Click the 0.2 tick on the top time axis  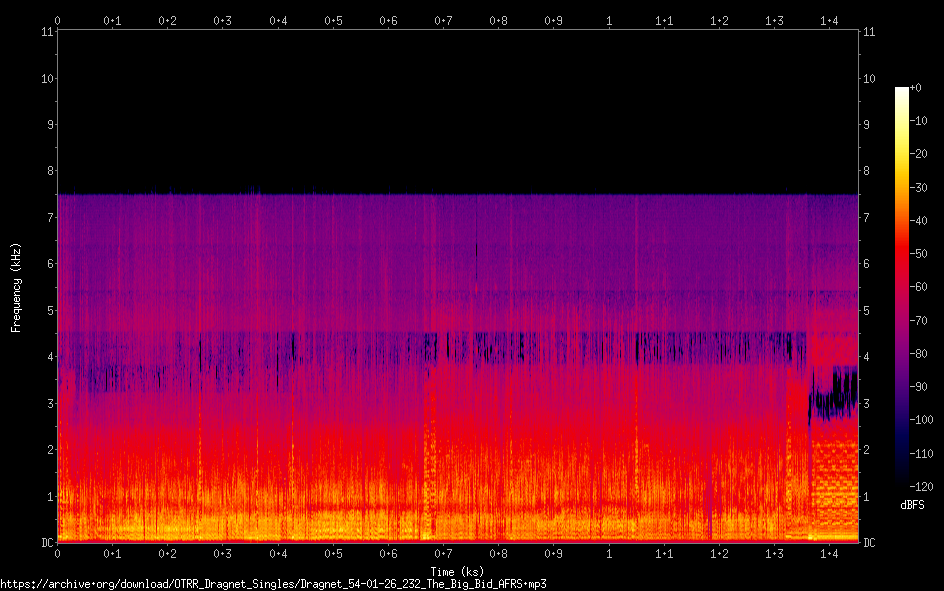point(167,20)
